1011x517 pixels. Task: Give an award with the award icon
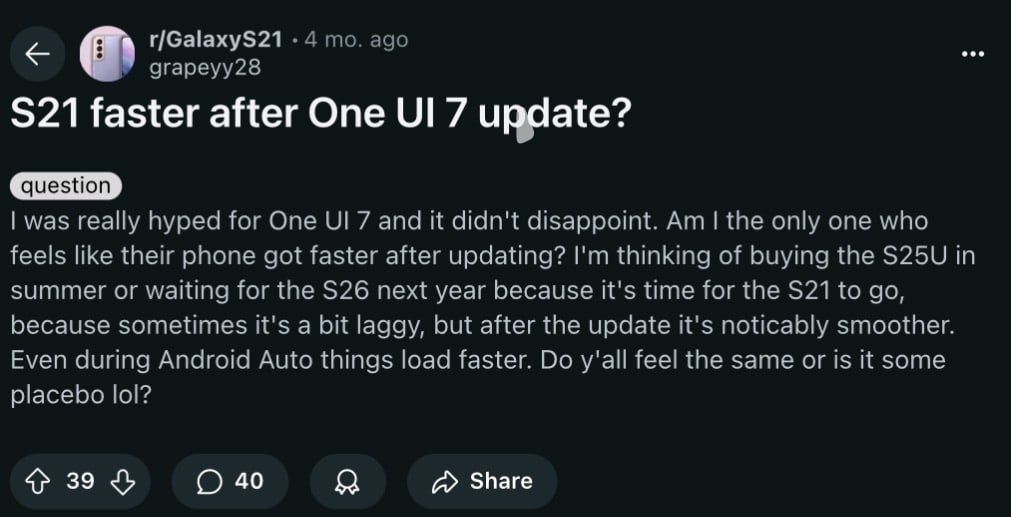347,482
